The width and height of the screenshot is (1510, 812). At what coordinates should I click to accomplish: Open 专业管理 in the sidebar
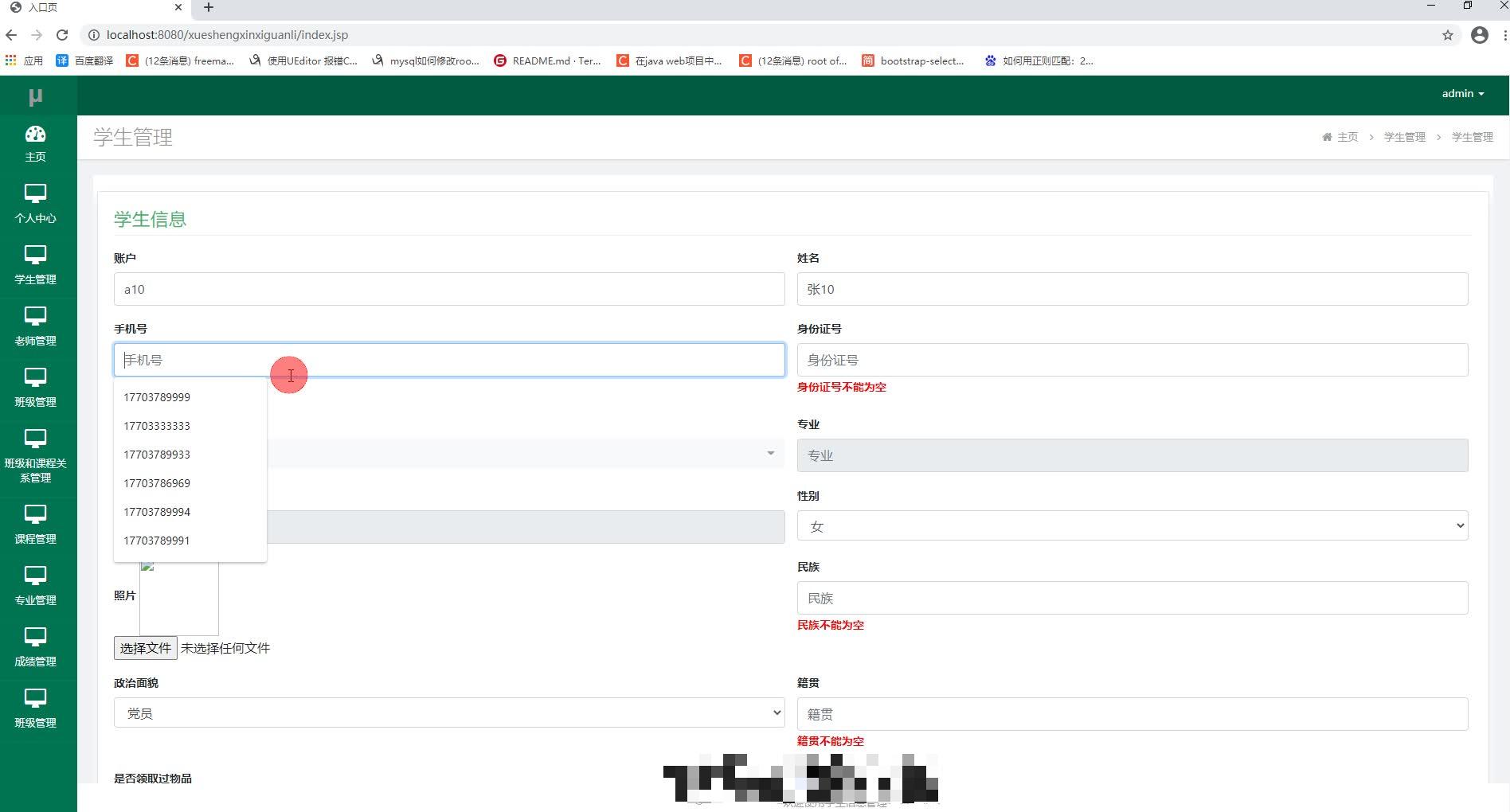pos(35,587)
